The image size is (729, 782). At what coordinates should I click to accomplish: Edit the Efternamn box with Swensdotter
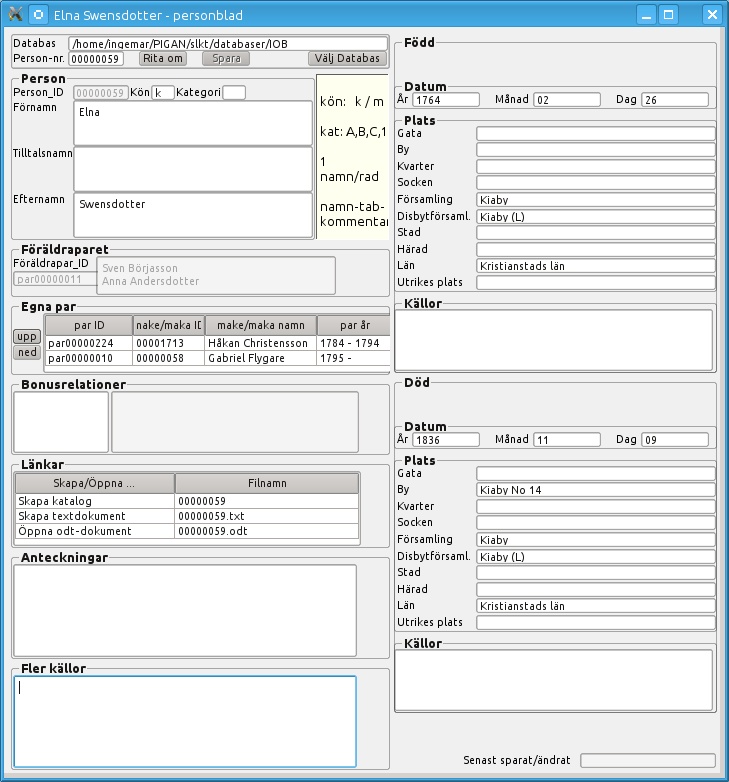tap(193, 215)
